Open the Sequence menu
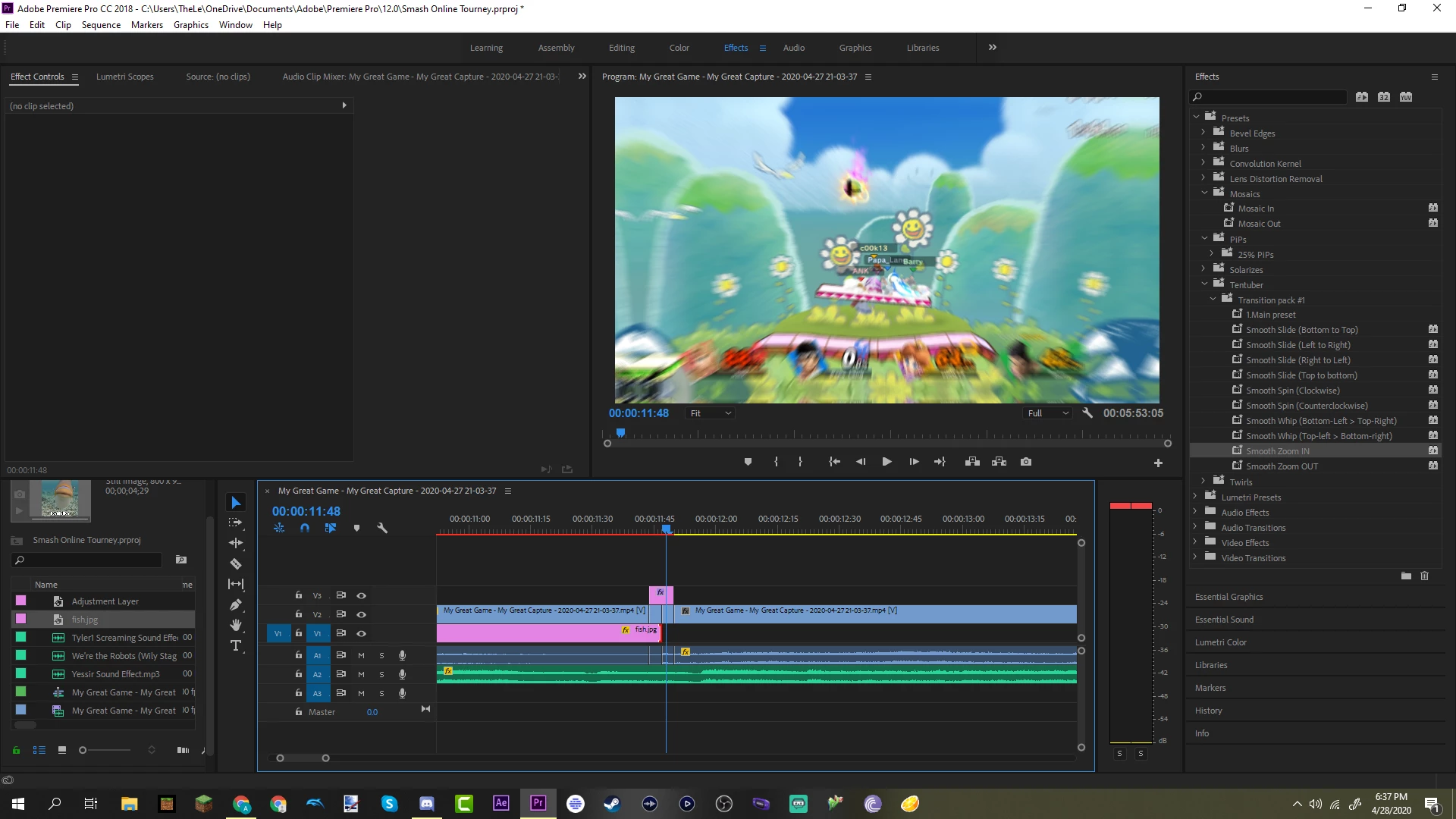The height and width of the screenshot is (819, 1456). tap(101, 25)
